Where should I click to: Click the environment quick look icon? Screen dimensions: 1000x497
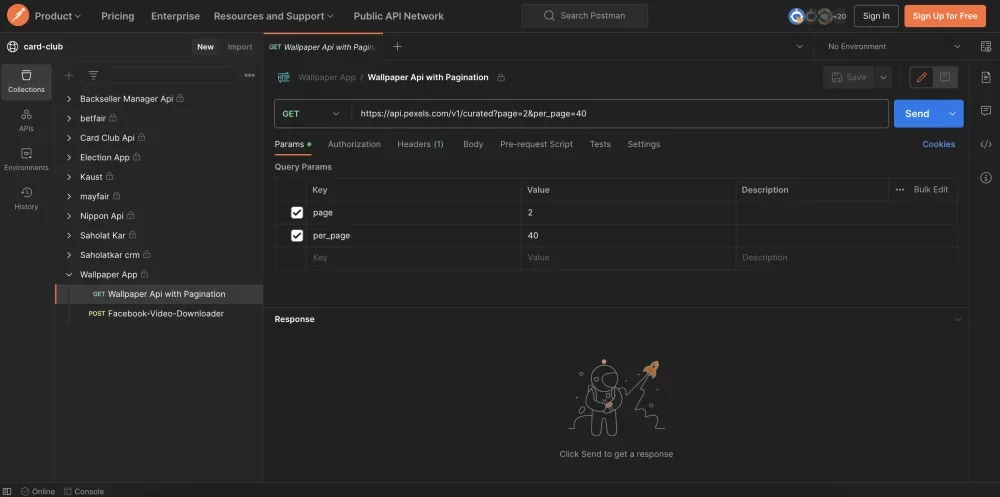click(985, 47)
